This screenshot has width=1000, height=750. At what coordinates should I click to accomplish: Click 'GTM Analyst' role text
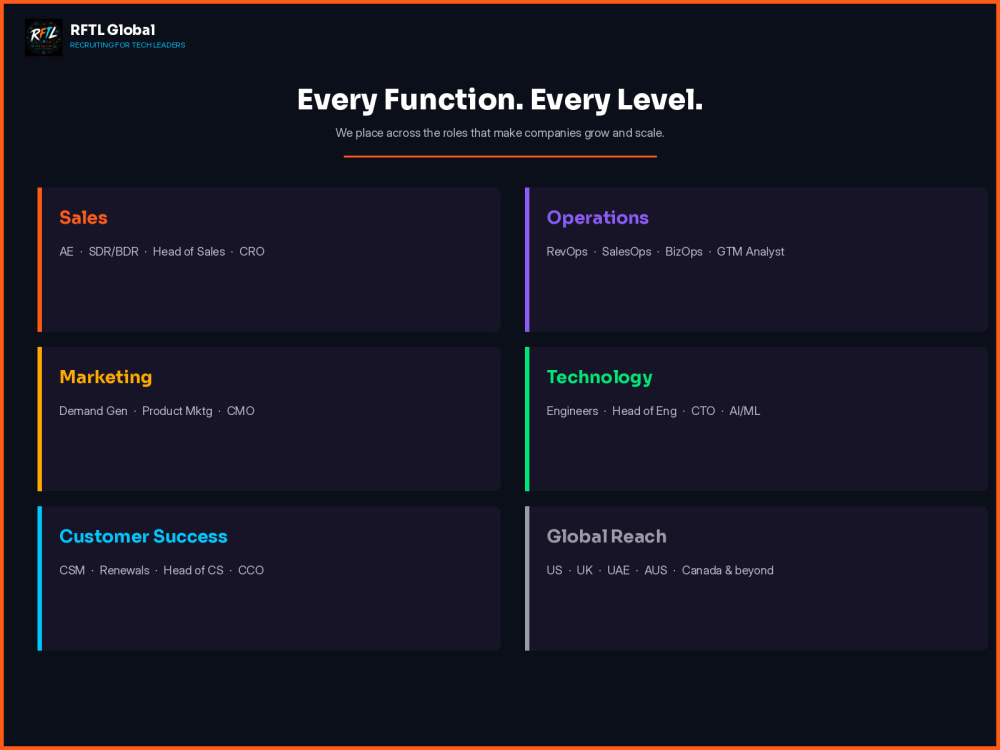point(751,251)
